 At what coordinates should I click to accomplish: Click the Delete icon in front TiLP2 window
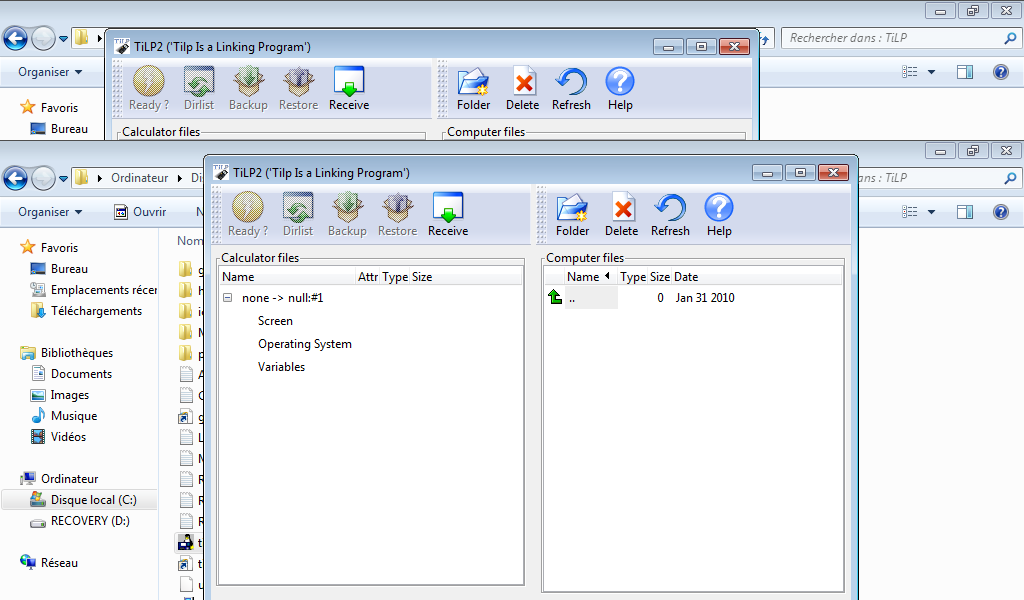pos(621,215)
